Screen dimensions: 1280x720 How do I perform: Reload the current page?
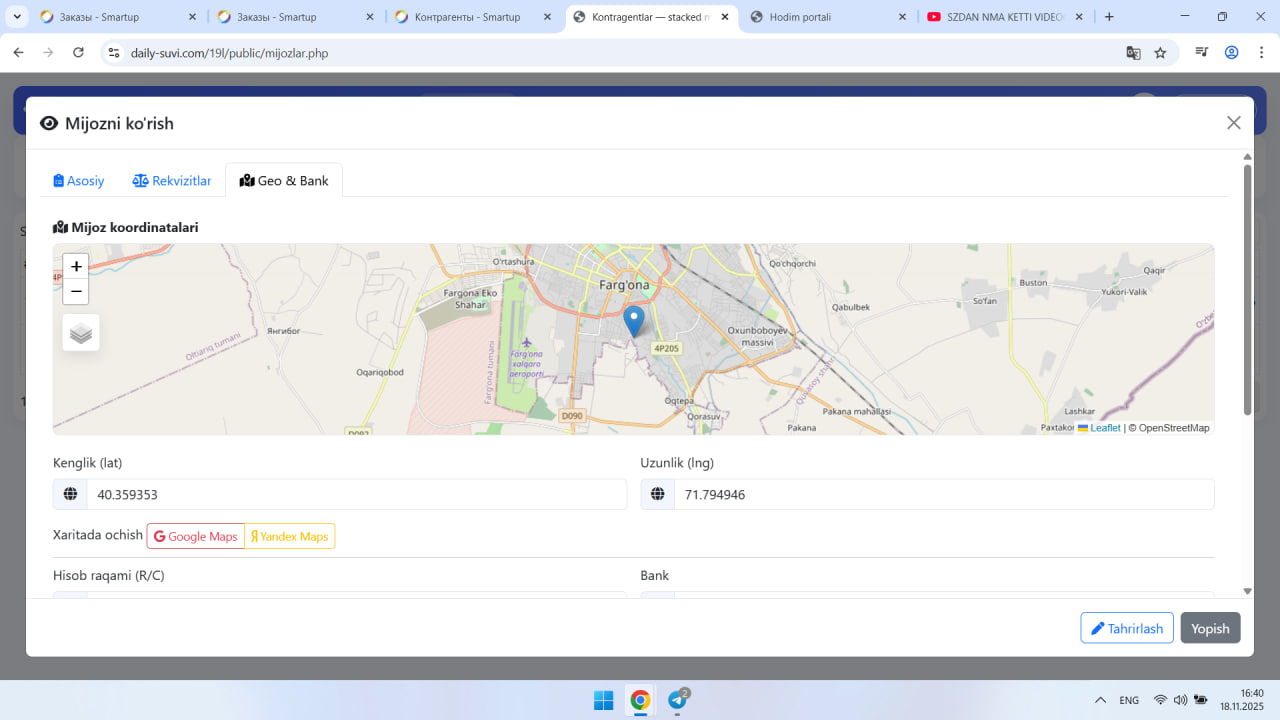[x=78, y=53]
